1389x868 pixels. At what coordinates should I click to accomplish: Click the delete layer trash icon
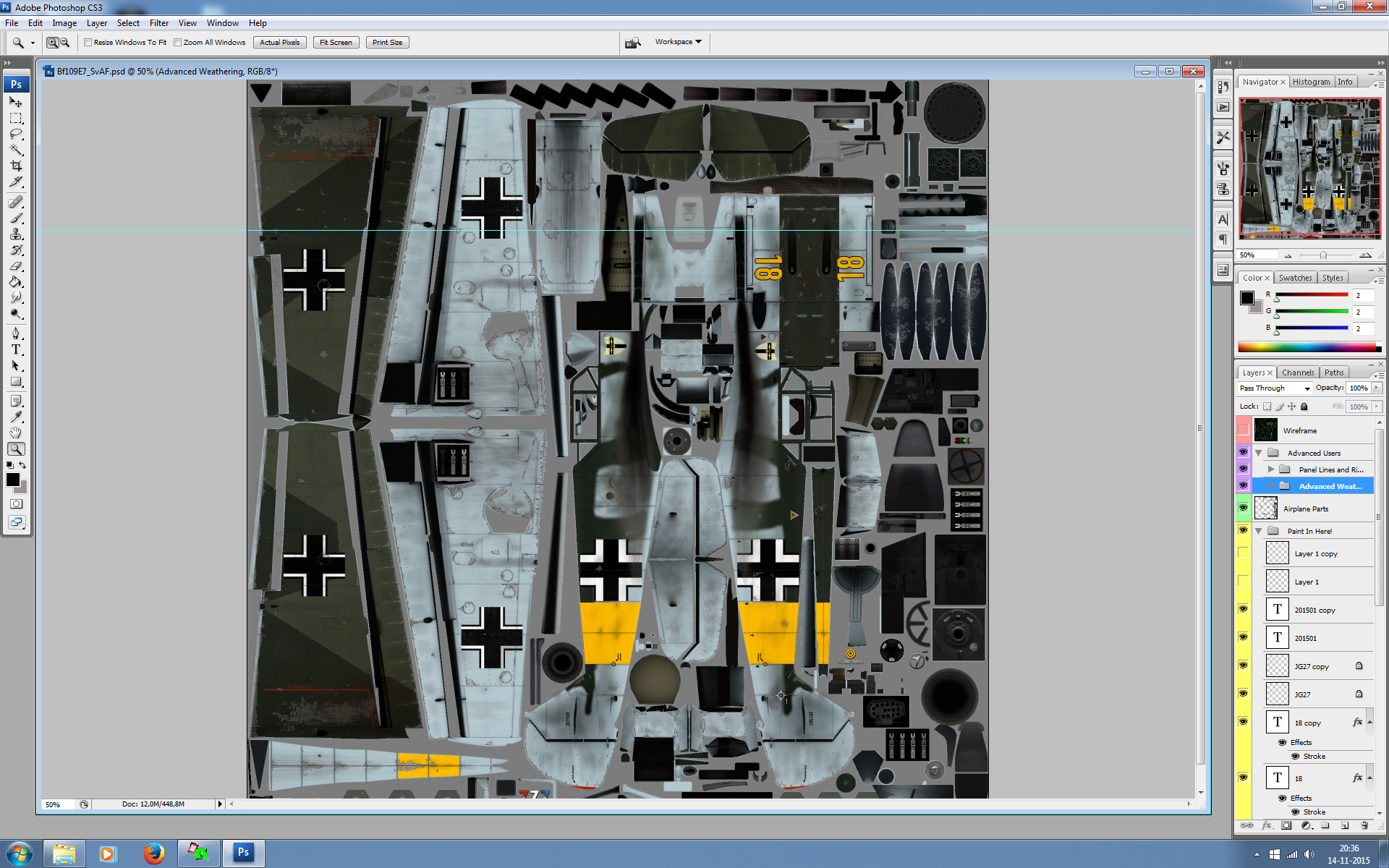tap(1364, 825)
